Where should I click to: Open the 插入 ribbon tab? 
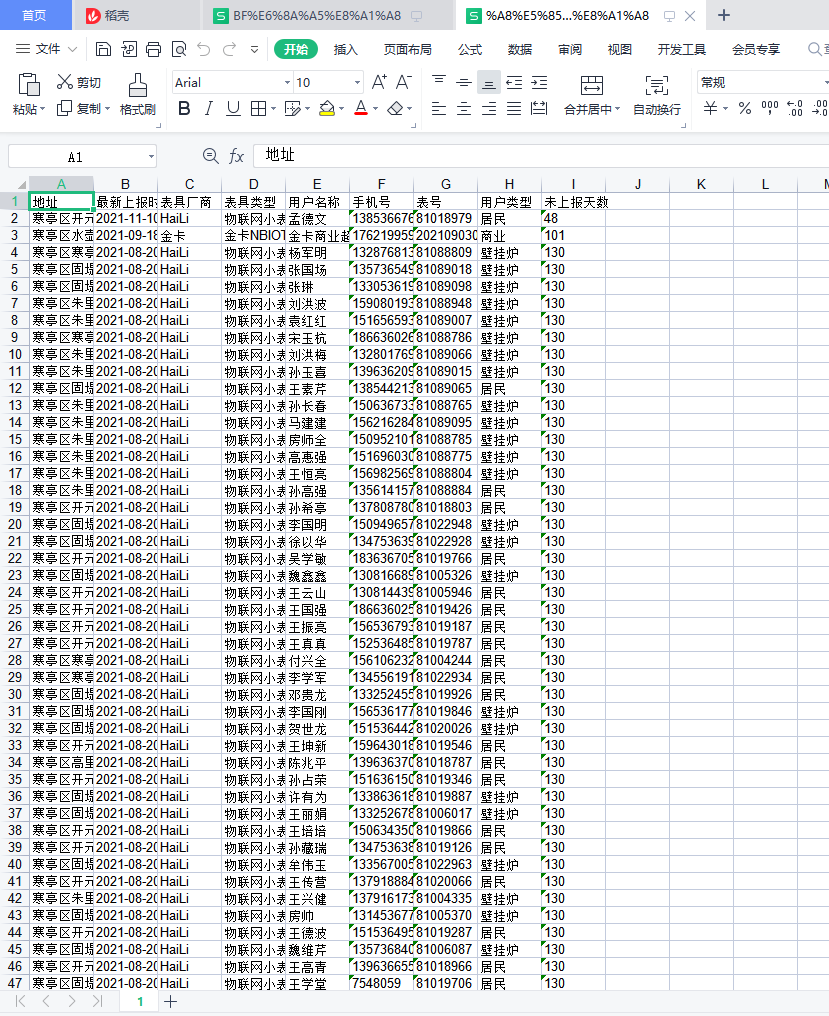(345, 49)
